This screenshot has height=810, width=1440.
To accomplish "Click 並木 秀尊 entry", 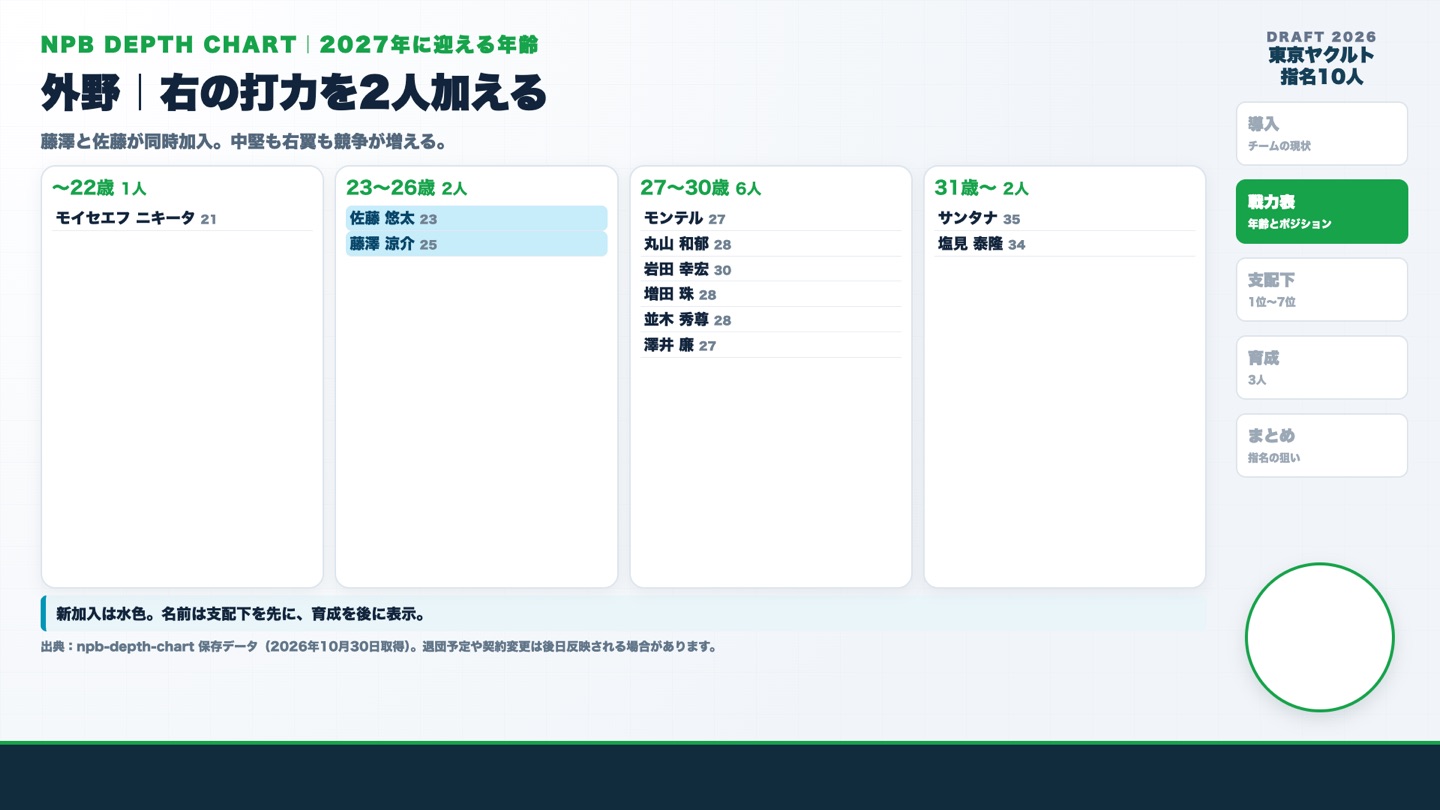I will point(770,320).
